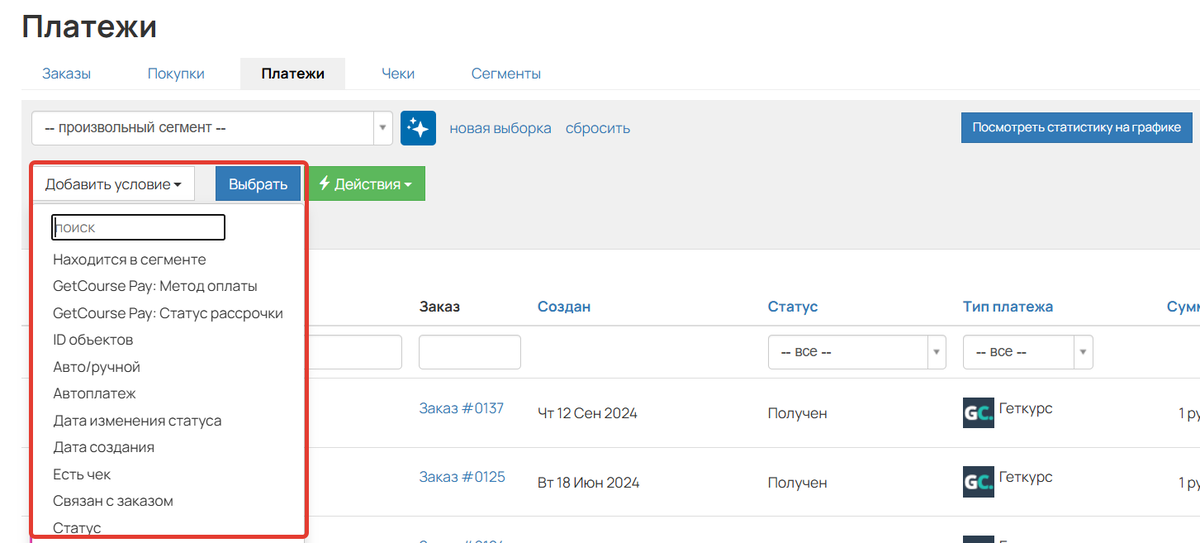
Task: Click Получен status in Заказ #0137 row
Action: (x=798, y=413)
